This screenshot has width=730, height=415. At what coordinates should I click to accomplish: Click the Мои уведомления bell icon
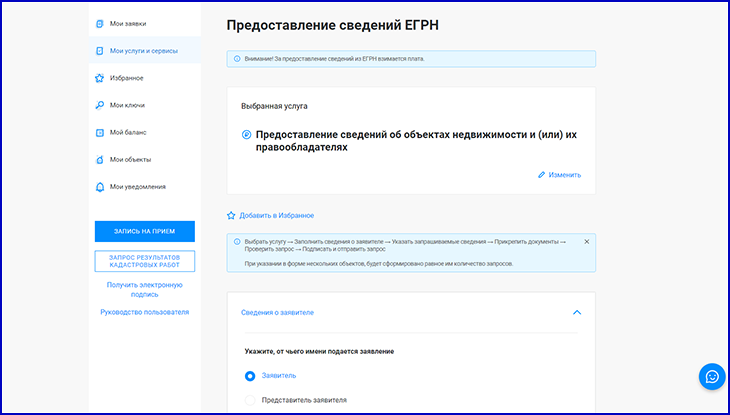coord(99,187)
